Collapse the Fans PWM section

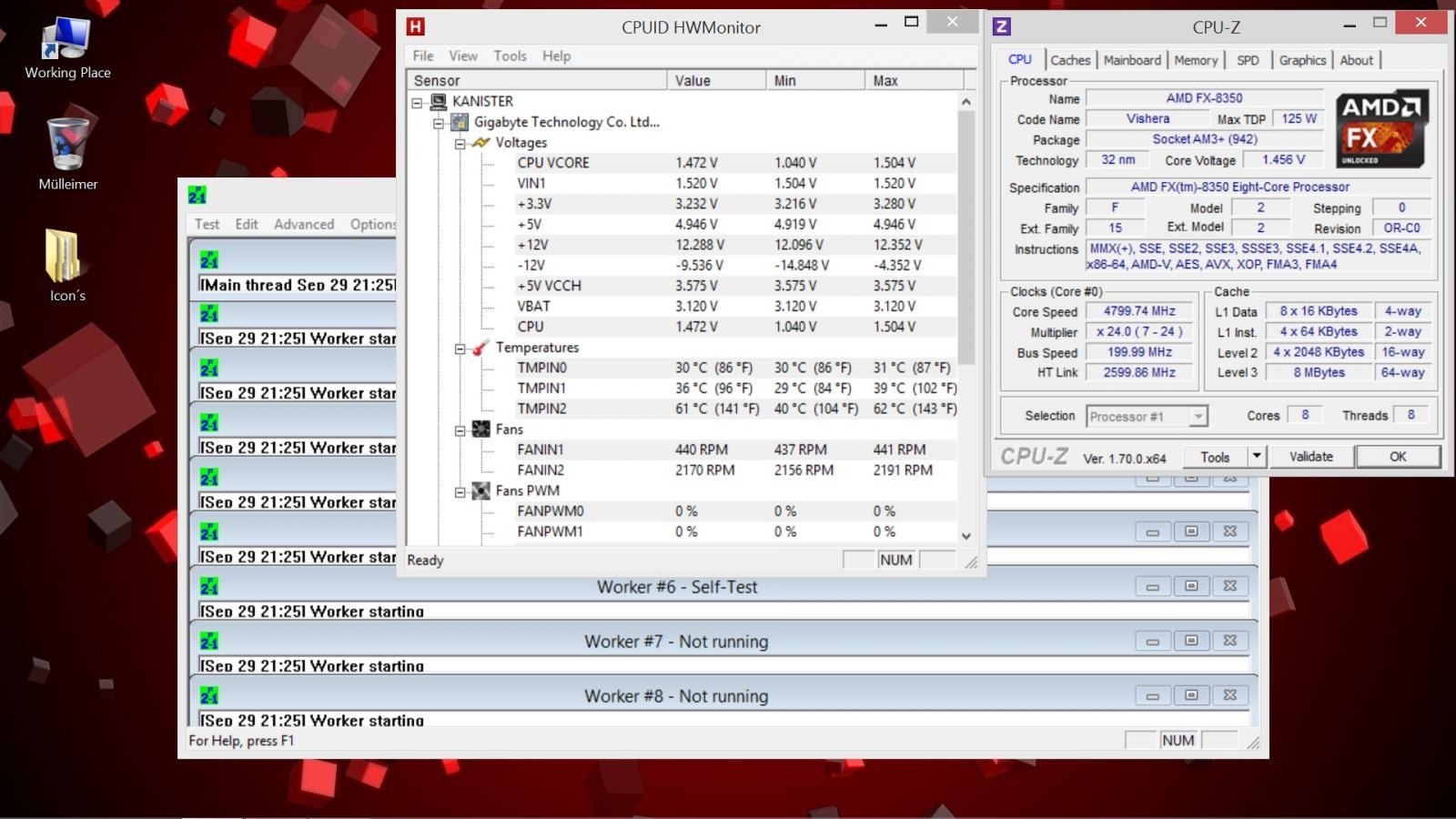click(x=460, y=491)
